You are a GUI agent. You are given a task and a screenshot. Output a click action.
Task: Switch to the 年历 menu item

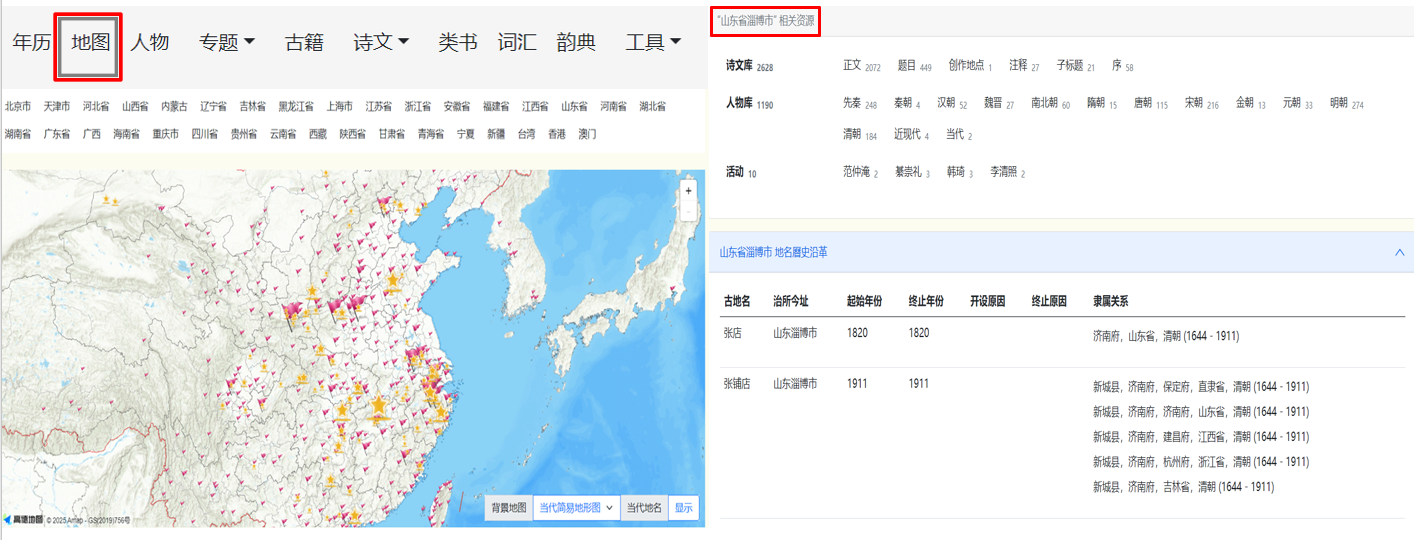31,42
